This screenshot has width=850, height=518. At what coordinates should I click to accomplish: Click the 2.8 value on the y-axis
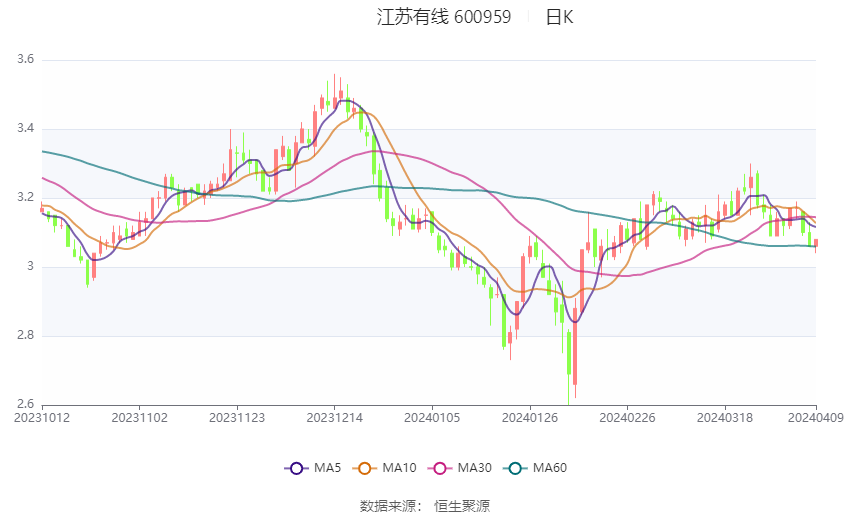[25, 336]
